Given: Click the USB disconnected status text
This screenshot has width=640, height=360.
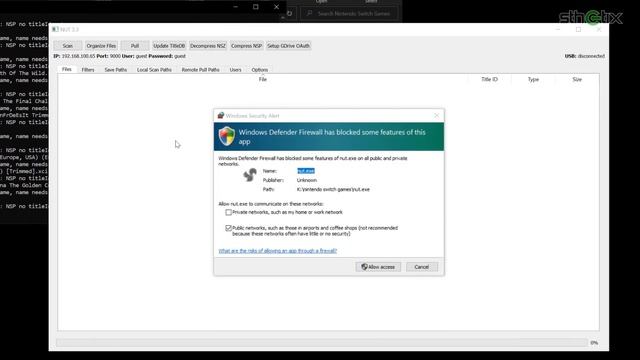Looking at the screenshot, I should point(584,56).
